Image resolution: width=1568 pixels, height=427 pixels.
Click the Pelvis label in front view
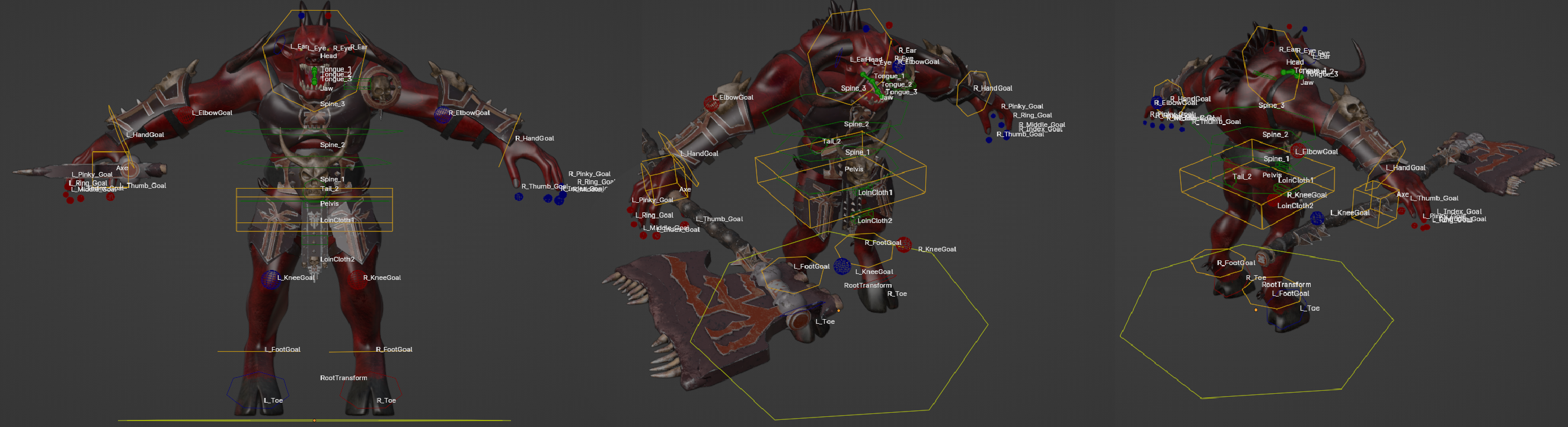pyautogui.click(x=329, y=203)
